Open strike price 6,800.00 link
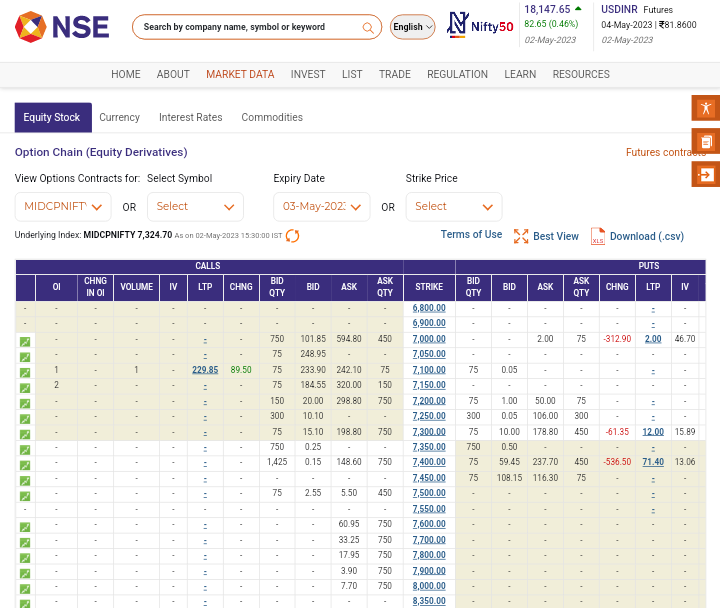The image size is (720, 608). coord(429,308)
